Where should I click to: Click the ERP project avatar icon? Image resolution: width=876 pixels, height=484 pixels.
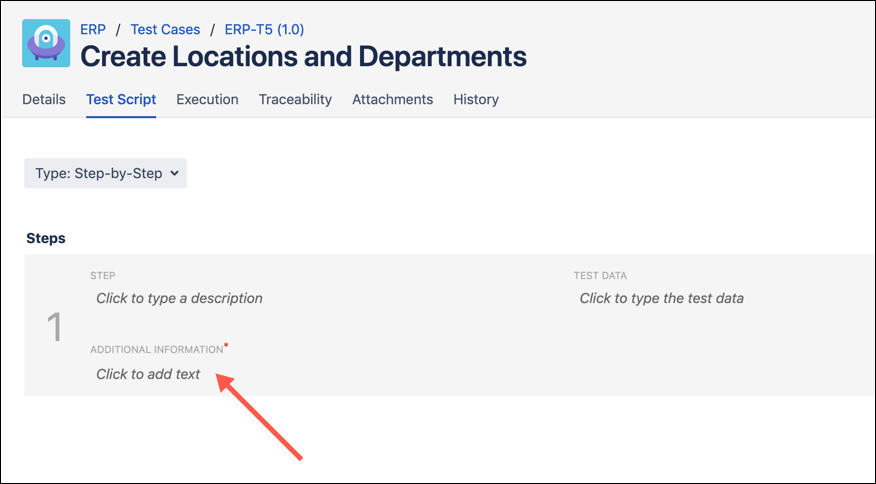click(x=46, y=43)
